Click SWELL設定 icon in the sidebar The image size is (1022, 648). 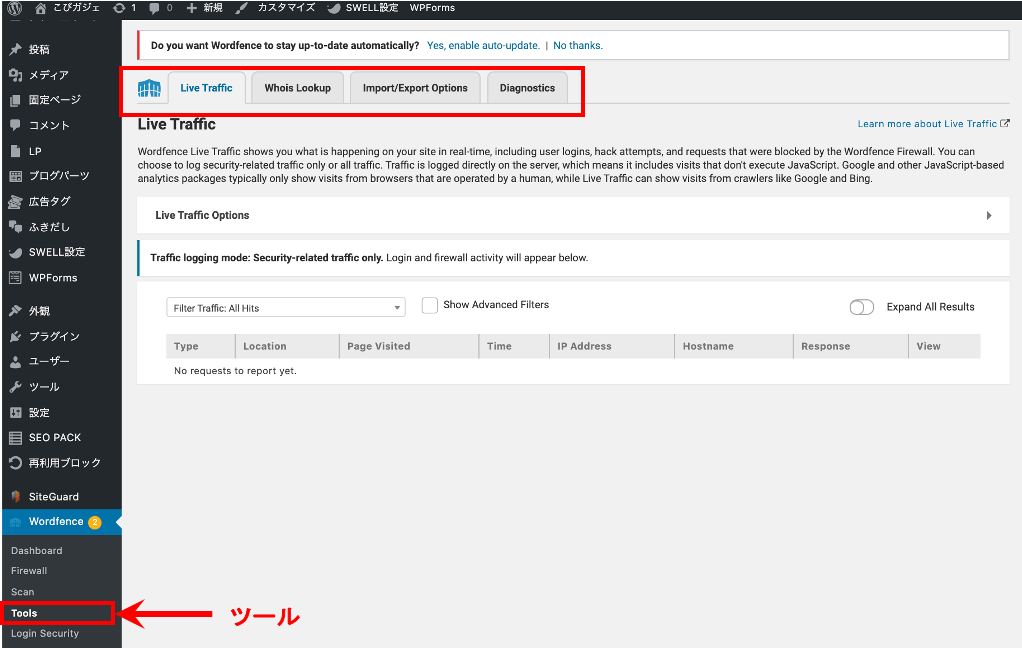coord(16,252)
